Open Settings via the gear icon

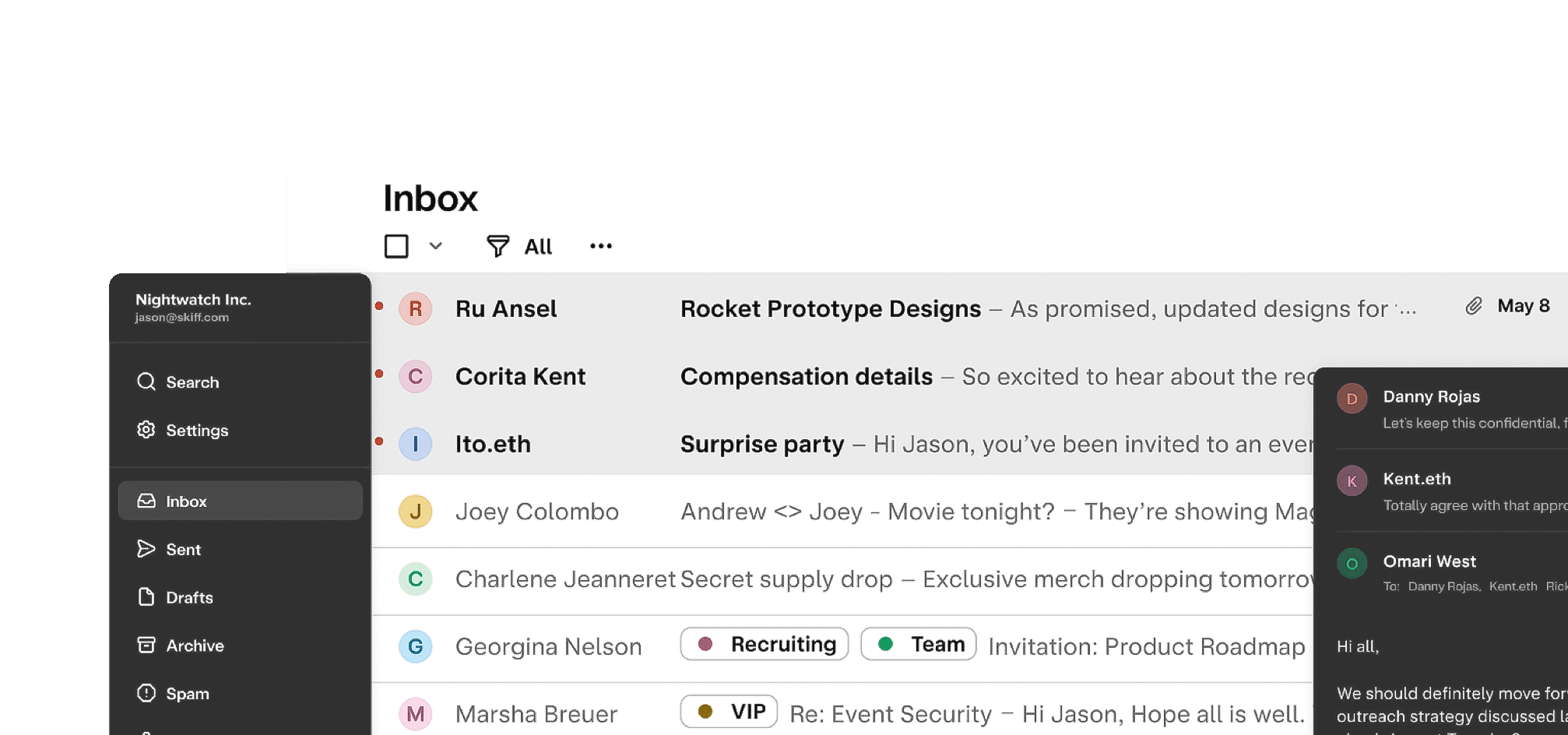coord(146,430)
